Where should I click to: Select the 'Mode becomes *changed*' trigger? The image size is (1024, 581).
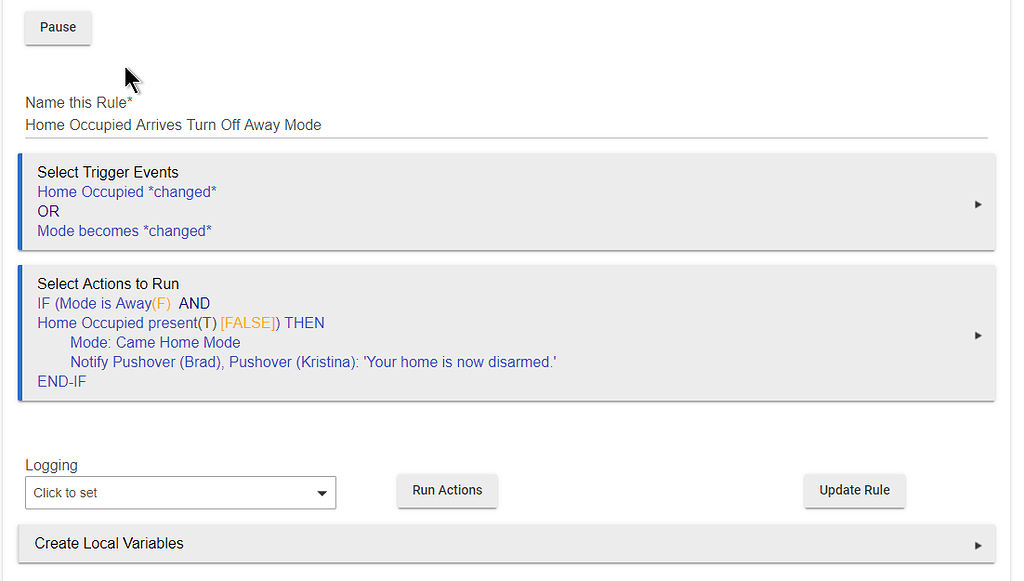tap(124, 231)
